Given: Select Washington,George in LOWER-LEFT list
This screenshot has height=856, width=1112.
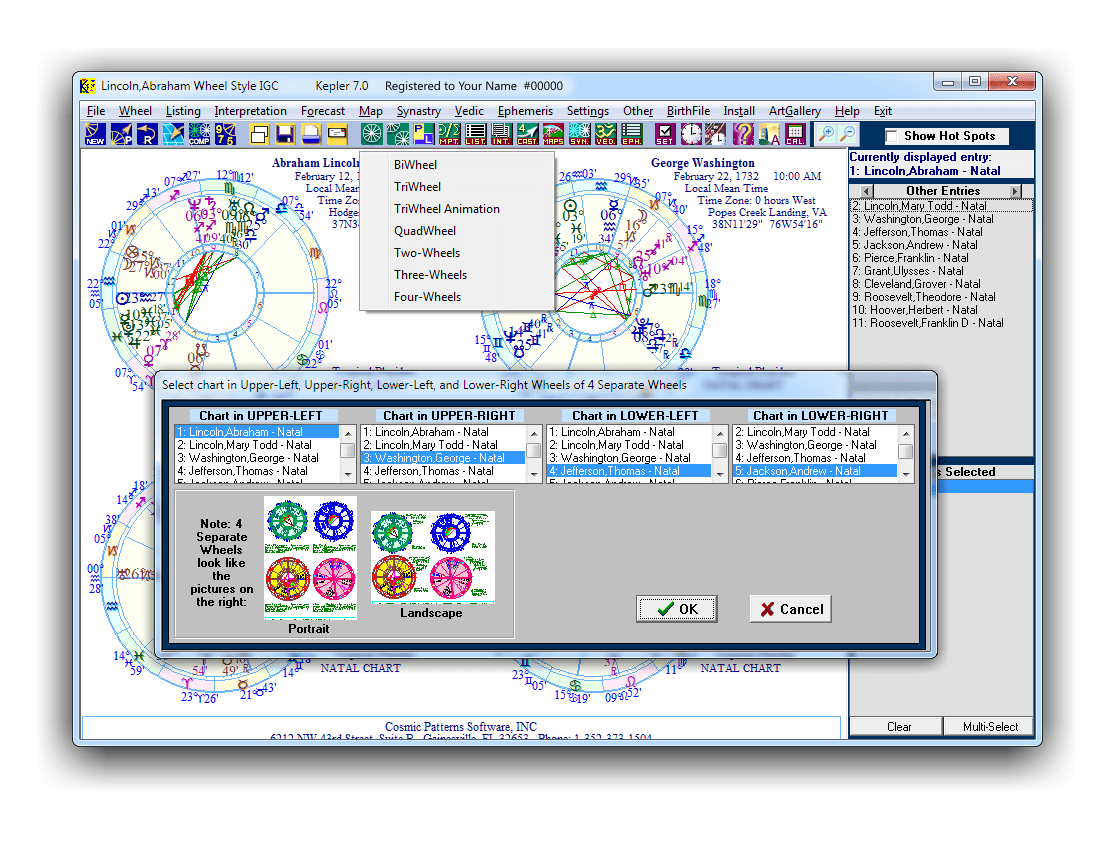Looking at the screenshot, I should tap(629, 458).
